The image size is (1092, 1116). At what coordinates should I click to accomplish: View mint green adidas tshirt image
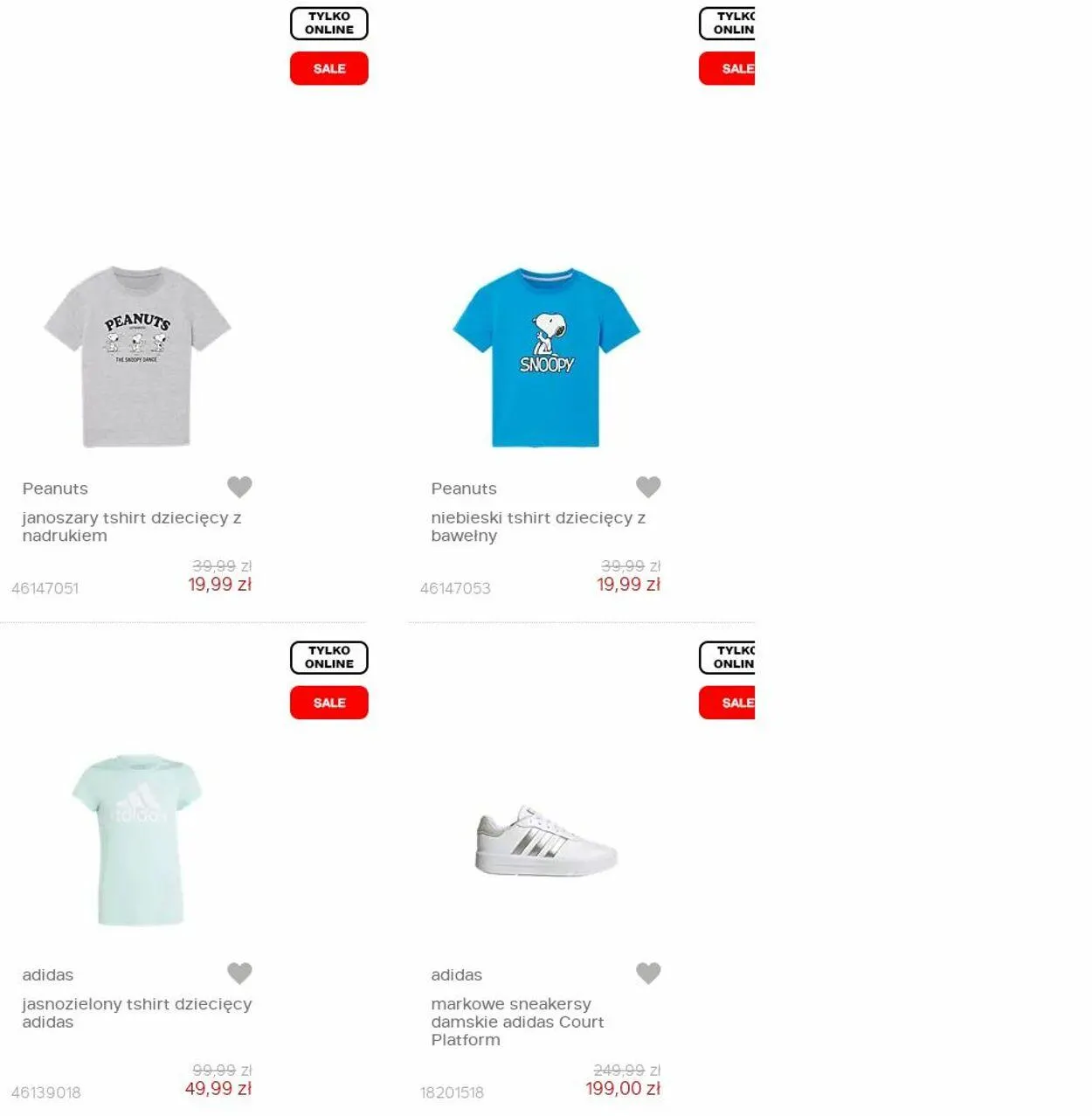pos(136,840)
